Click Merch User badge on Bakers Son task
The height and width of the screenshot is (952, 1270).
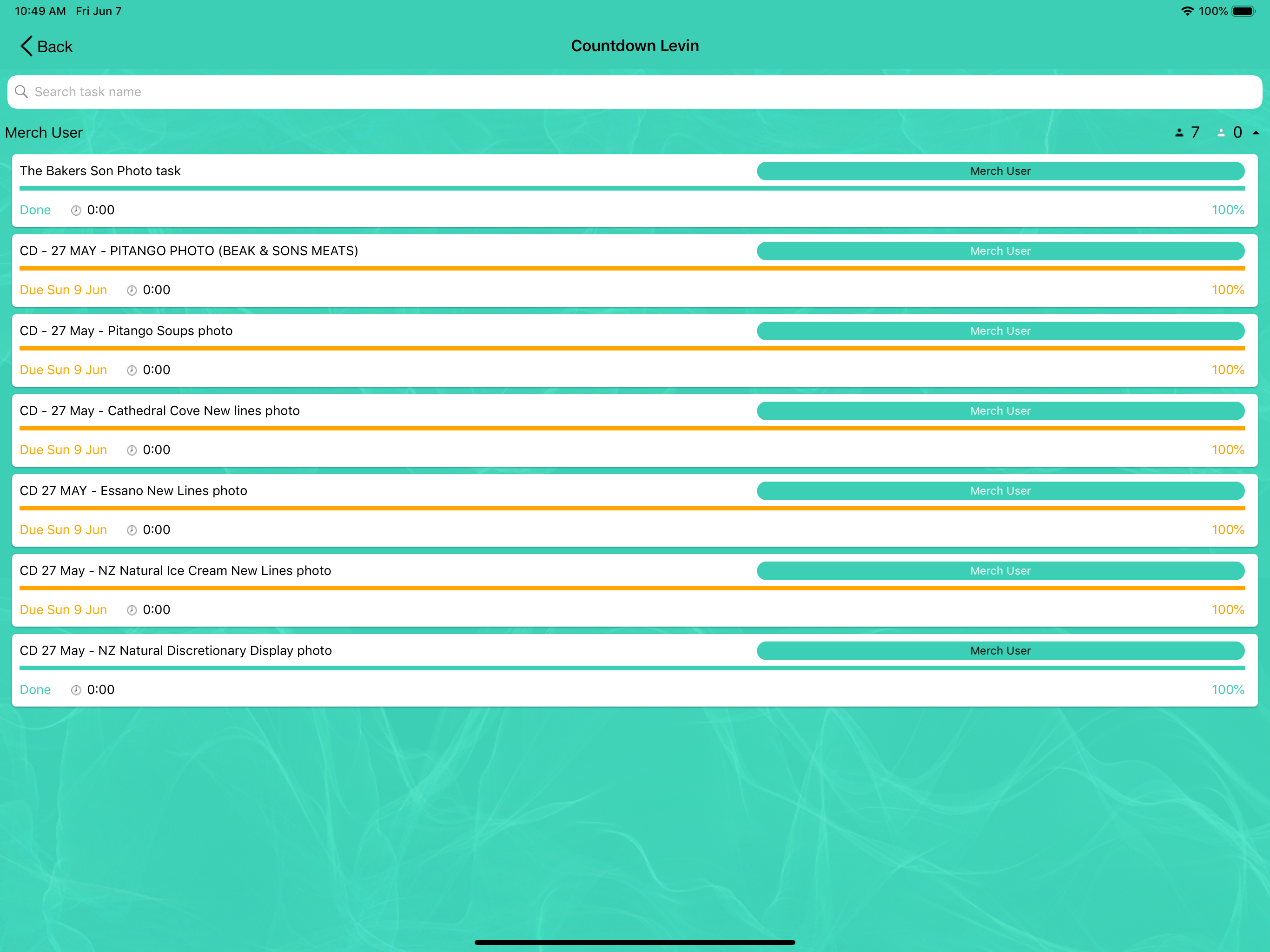click(x=1000, y=171)
